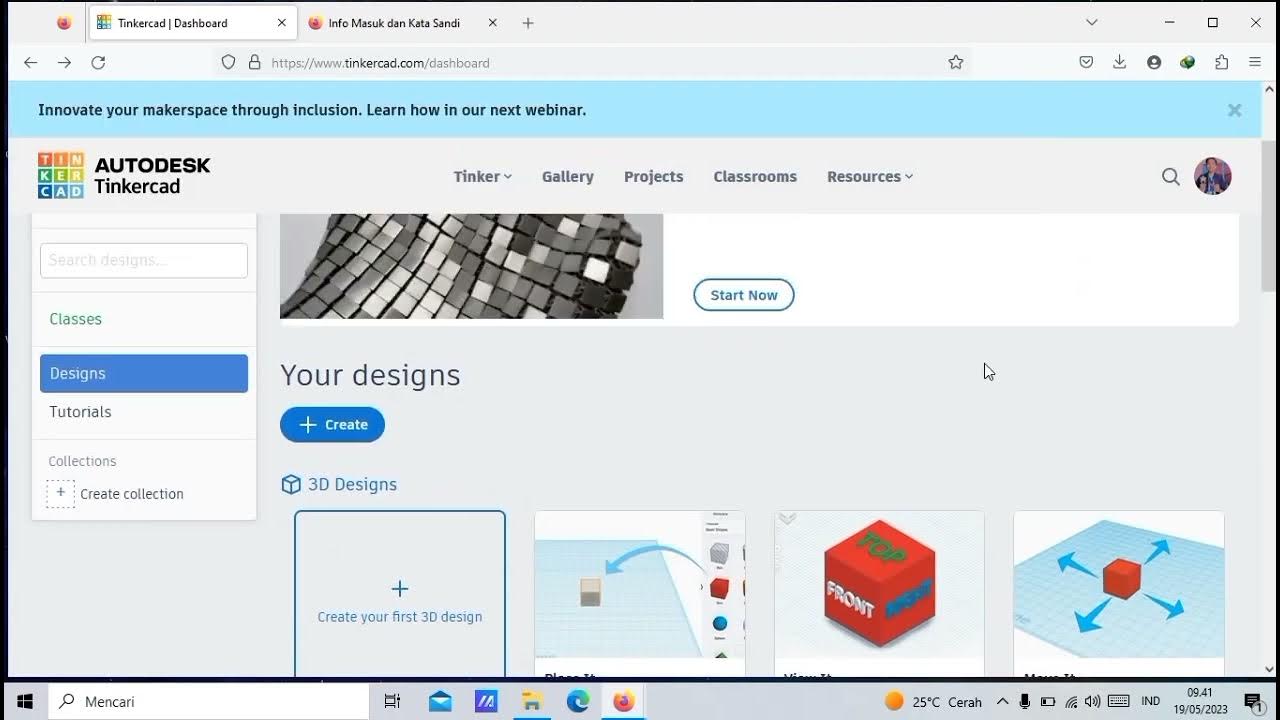Click the volume speaker tray icon
Viewport: 1280px width, 720px height.
pyautogui.click(x=1092, y=702)
